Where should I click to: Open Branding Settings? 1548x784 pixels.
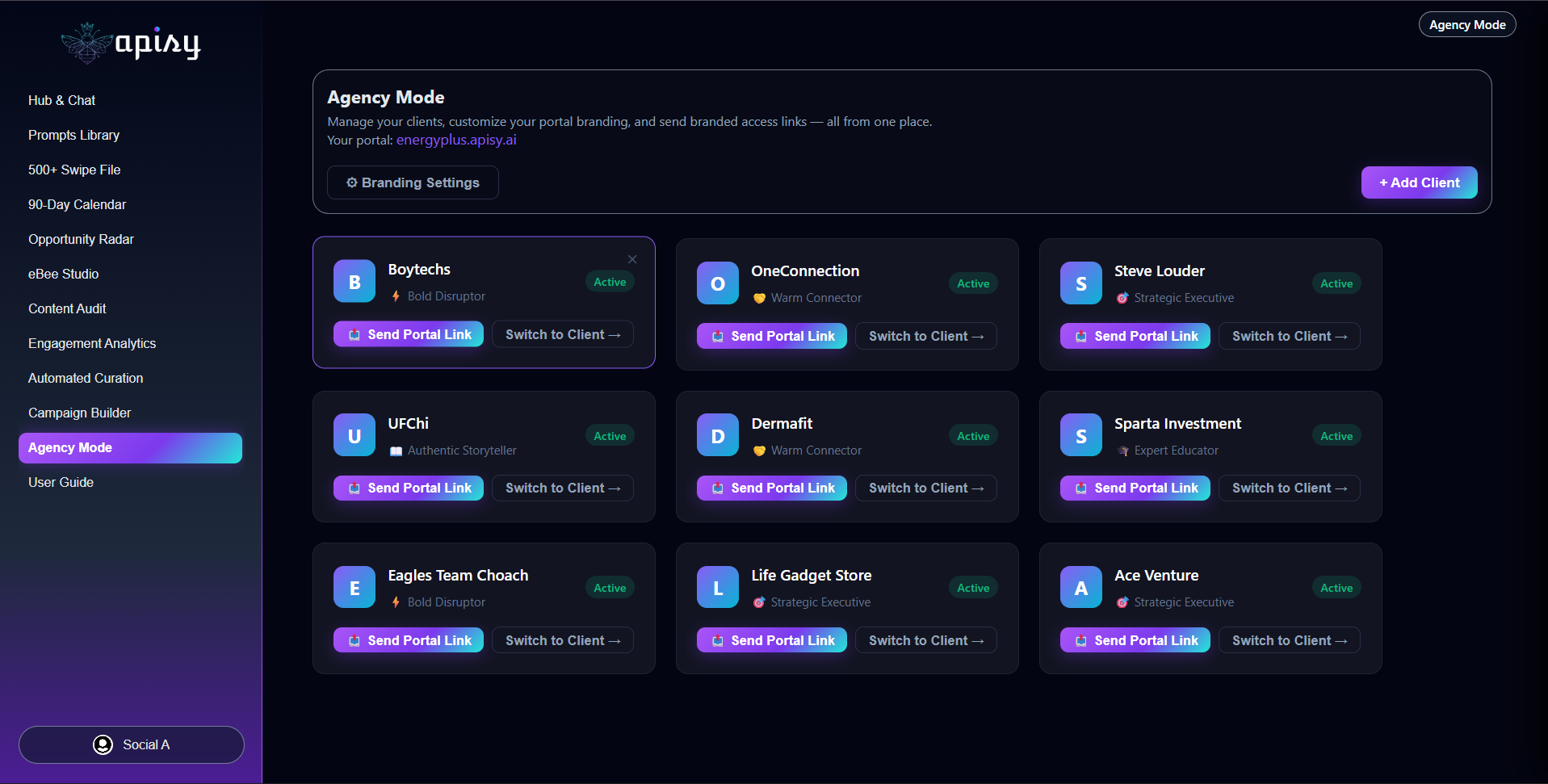click(x=413, y=182)
